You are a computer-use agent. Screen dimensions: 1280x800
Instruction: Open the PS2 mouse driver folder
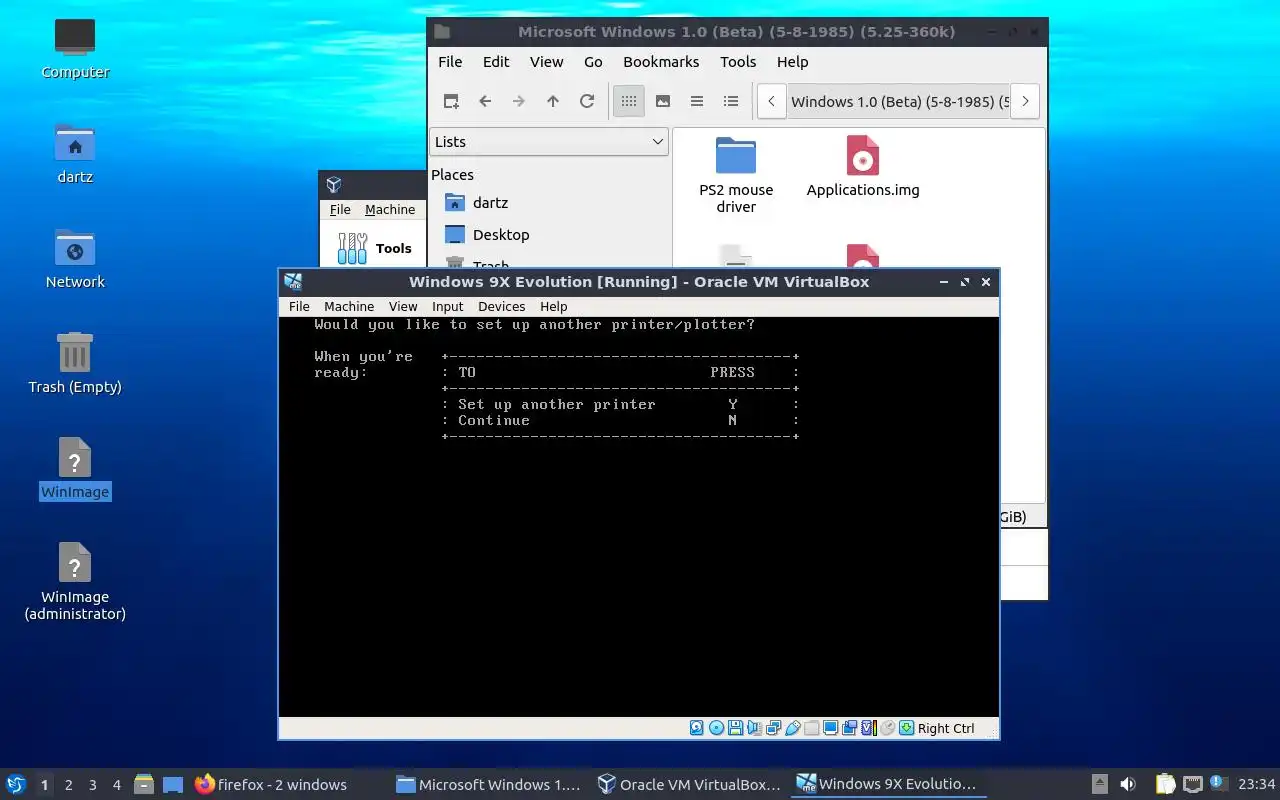pyautogui.click(x=736, y=176)
